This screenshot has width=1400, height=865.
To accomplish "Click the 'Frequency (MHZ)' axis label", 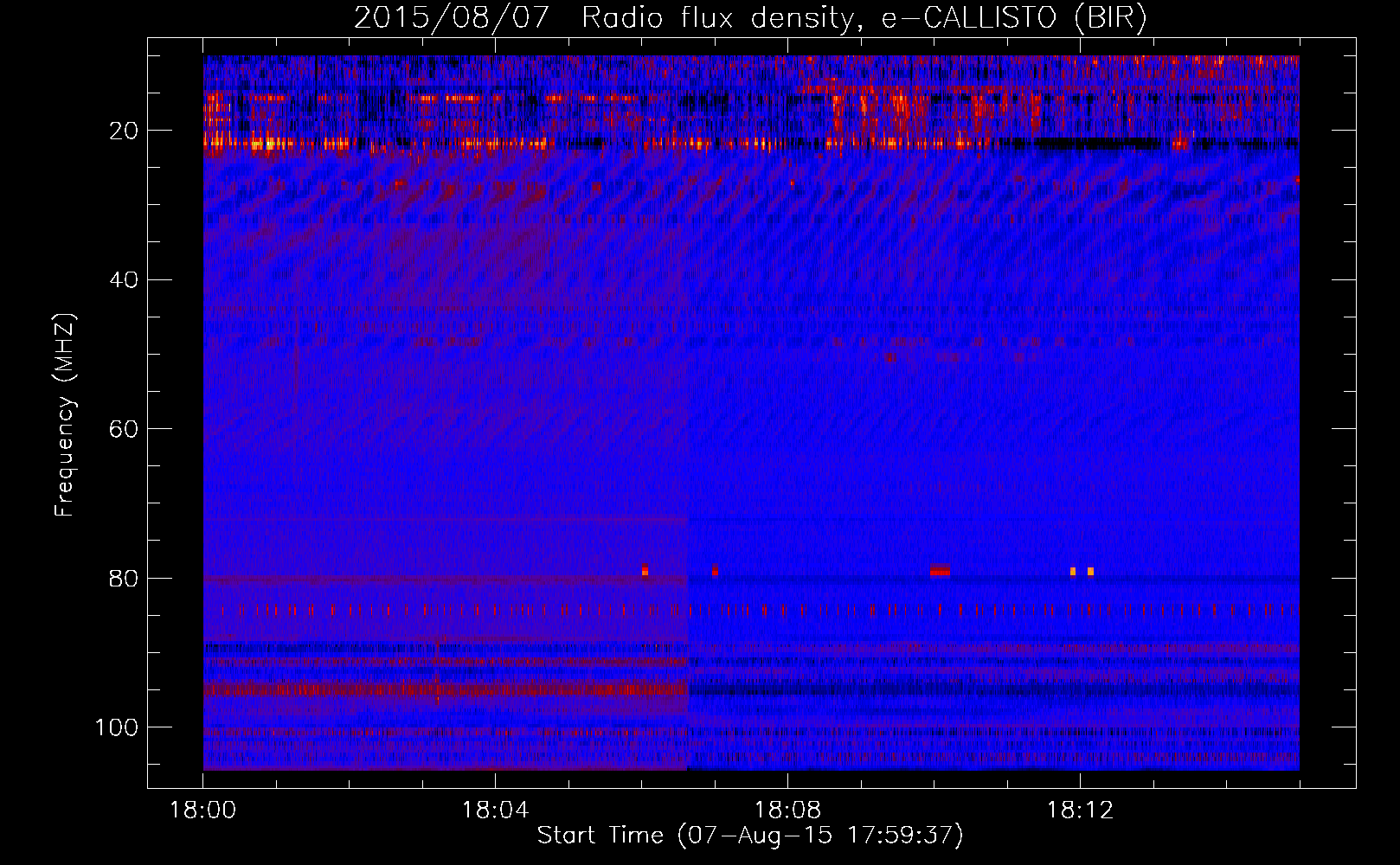I will [x=65, y=415].
